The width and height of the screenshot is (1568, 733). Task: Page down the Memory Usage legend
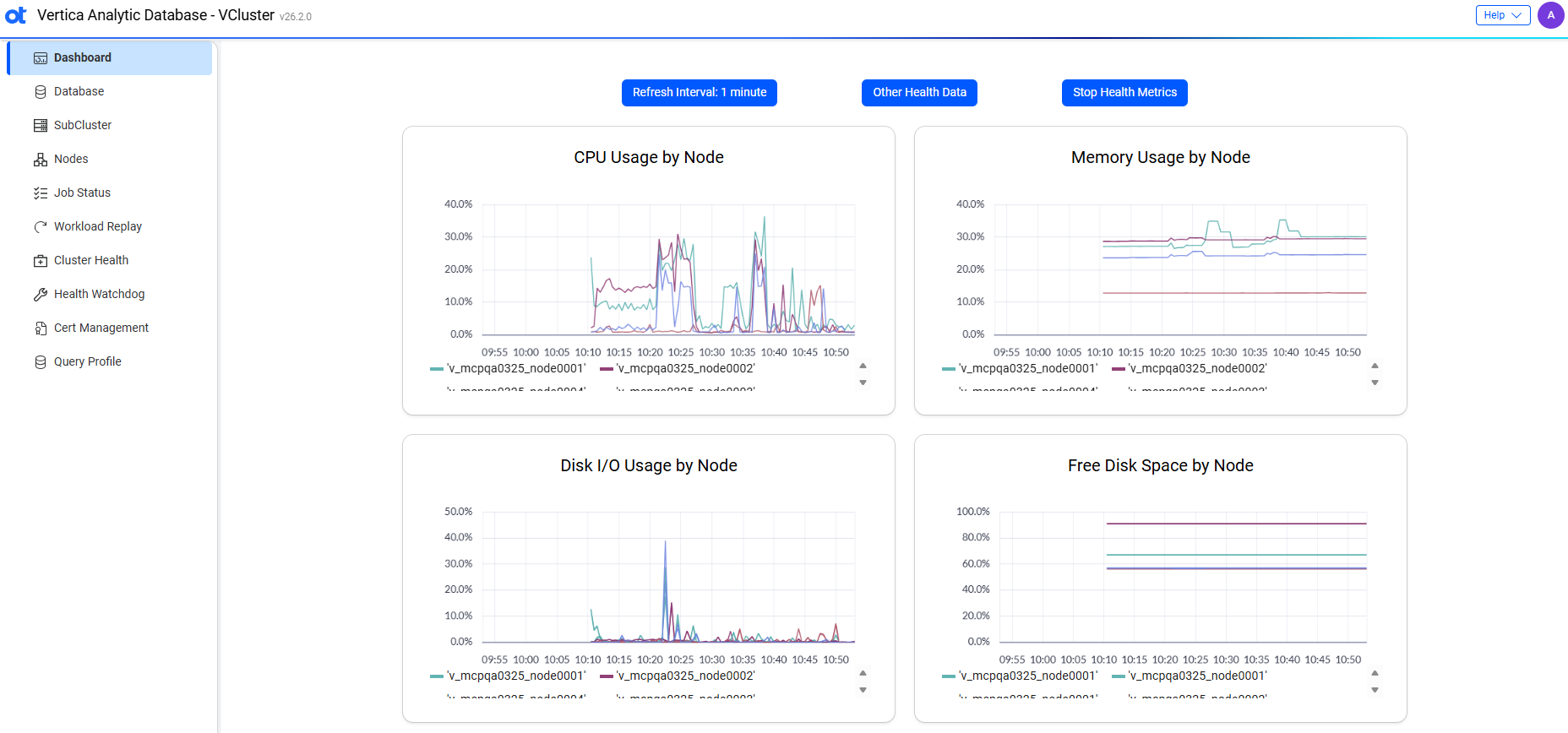point(1375,383)
